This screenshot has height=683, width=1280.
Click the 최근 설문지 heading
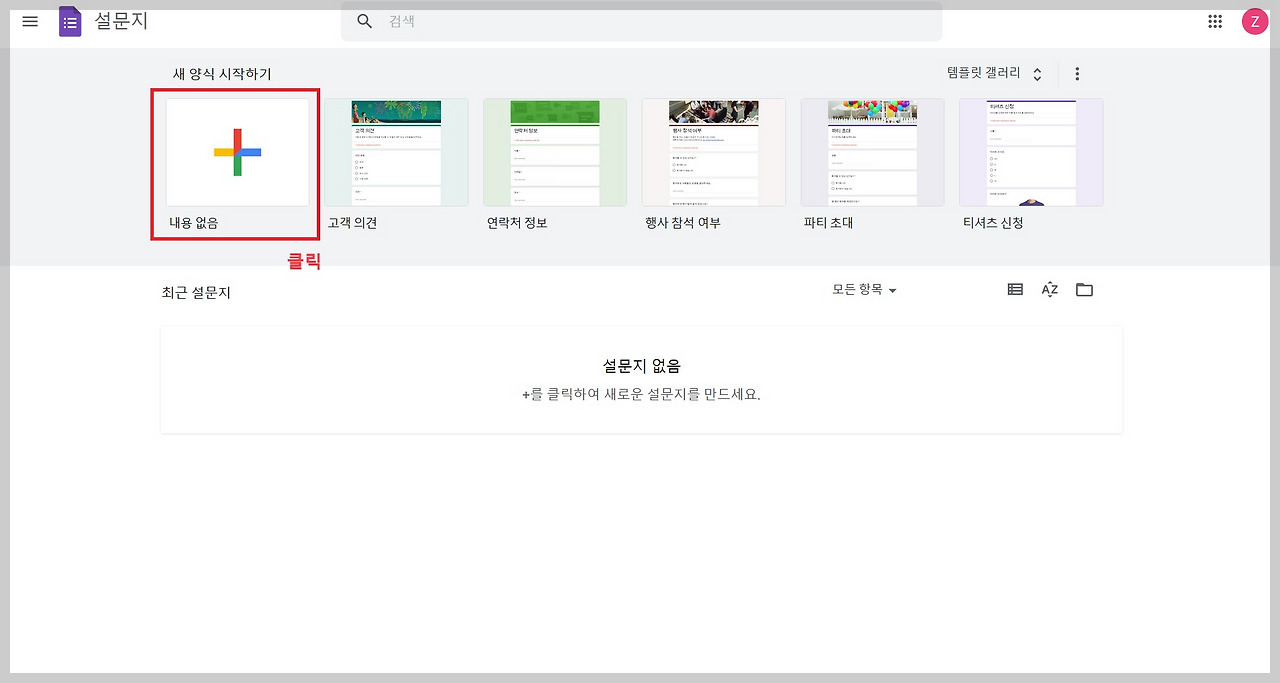[x=196, y=293]
